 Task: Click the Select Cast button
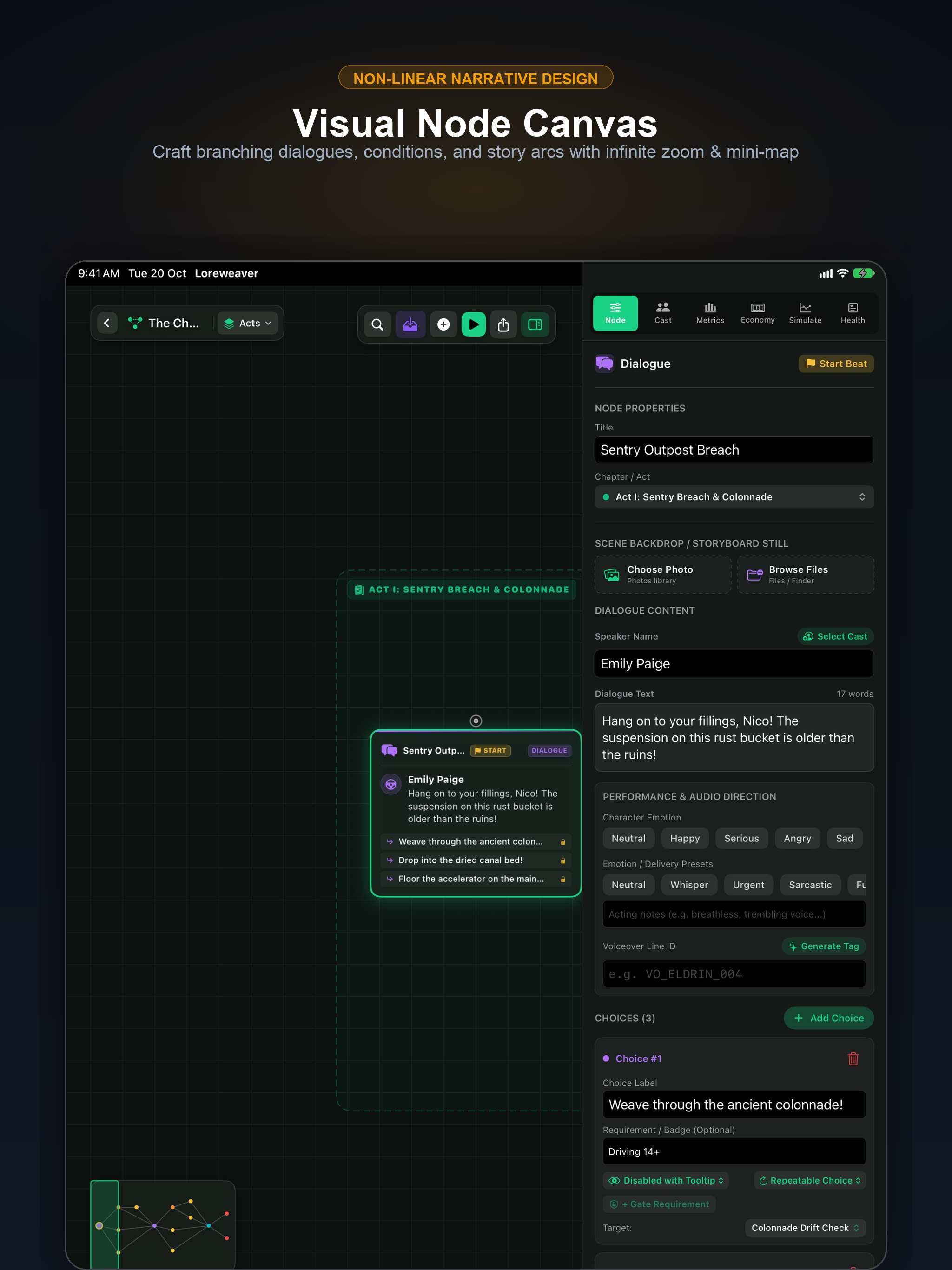pyautogui.click(x=835, y=636)
